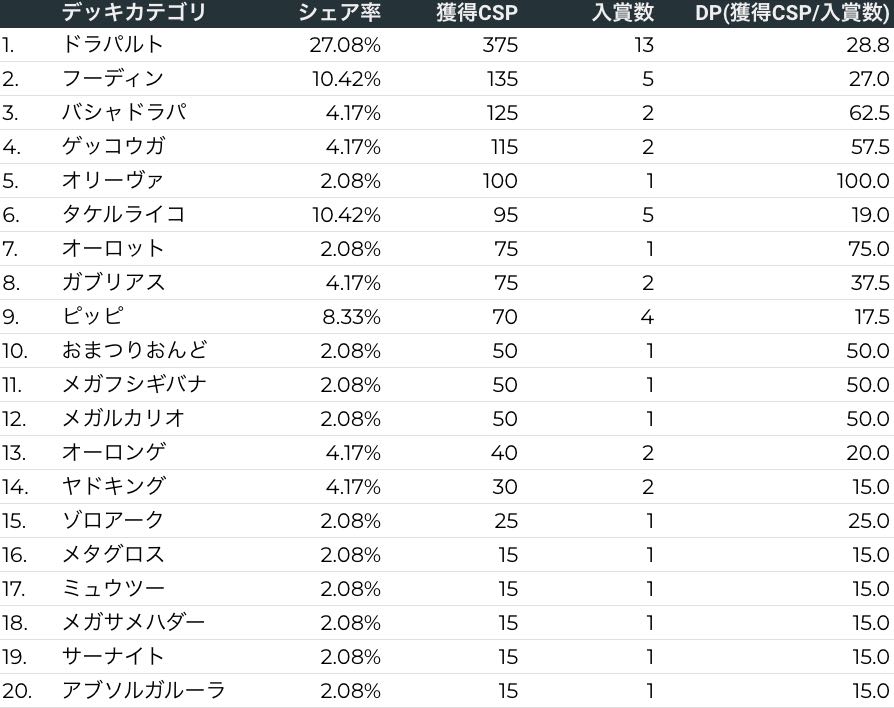
Task: Select the ピッピ deck entry
Action: pos(93,317)
